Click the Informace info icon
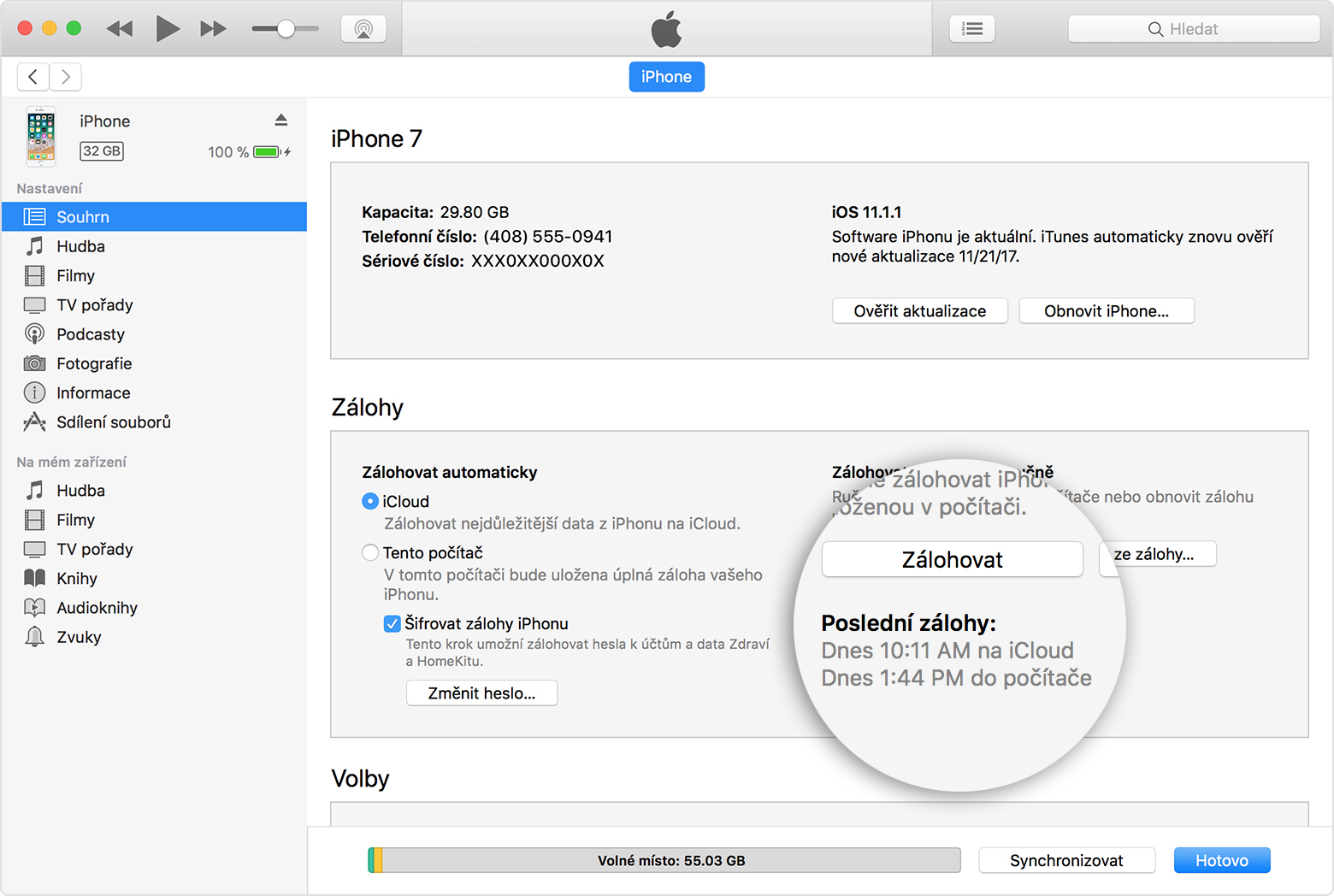1334x896 pixels. 34,392
